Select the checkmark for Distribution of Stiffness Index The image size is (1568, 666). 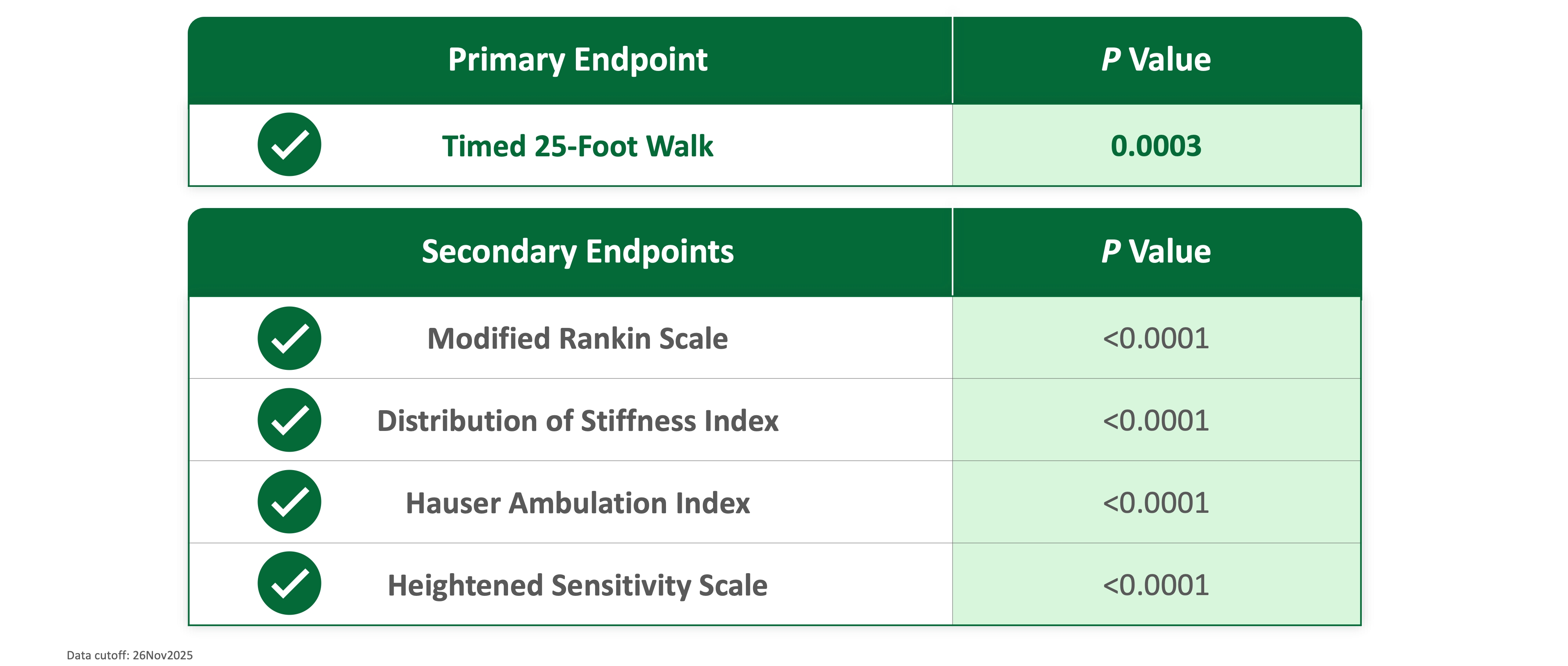point(289,420)
